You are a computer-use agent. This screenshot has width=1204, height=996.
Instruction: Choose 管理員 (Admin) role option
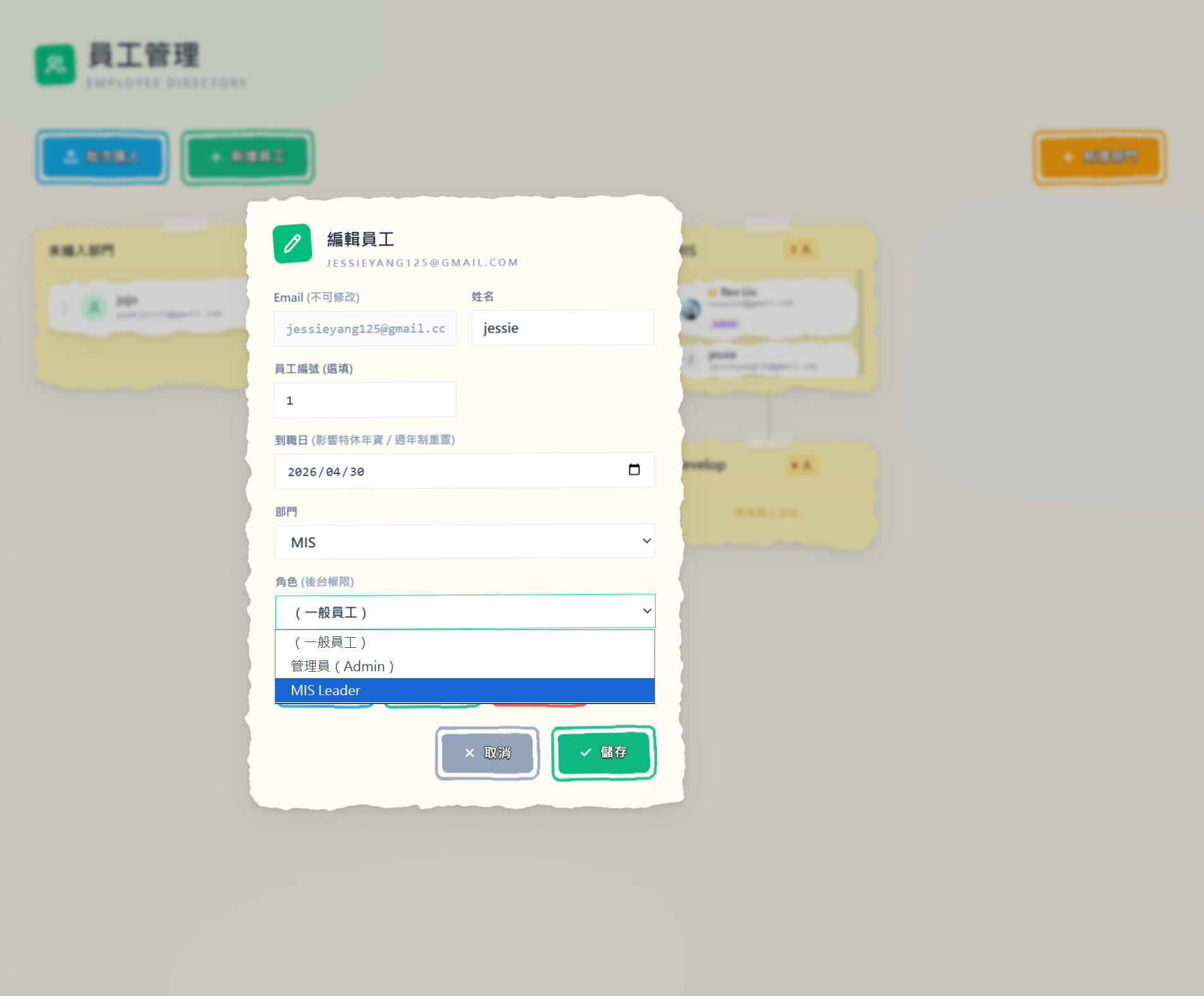coord(465,666)
